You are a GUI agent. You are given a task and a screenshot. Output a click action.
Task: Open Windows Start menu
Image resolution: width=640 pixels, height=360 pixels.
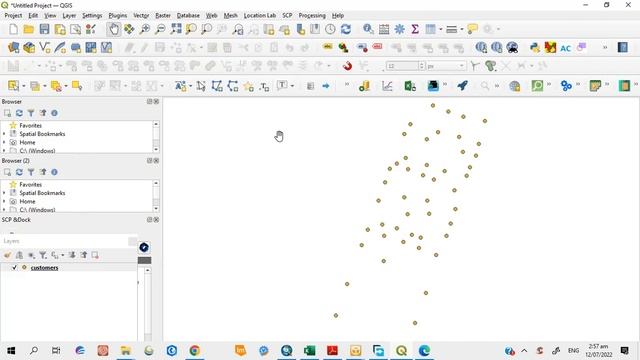coord(11,351)
